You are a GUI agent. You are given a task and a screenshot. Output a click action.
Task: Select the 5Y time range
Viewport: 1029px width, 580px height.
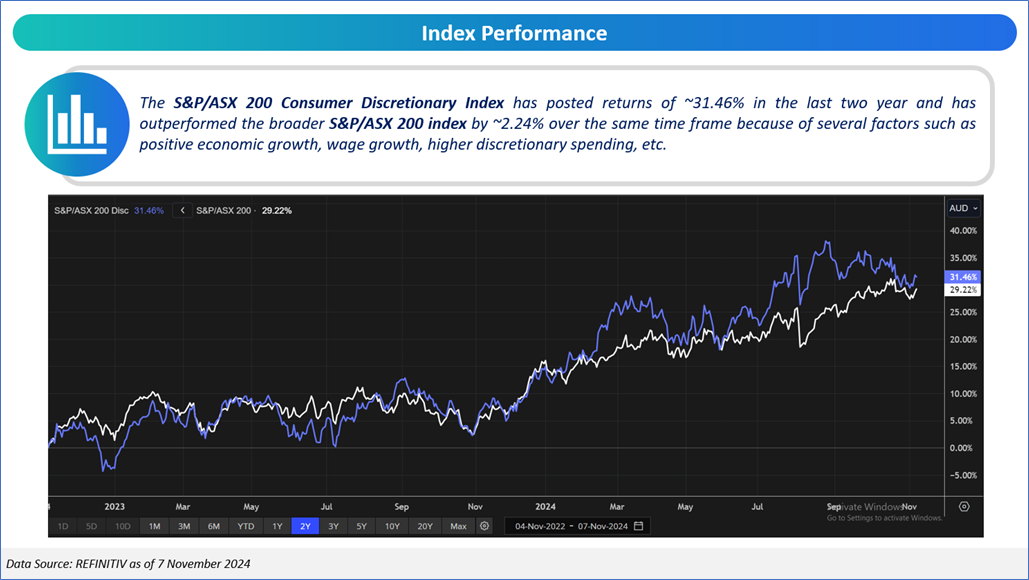362,526
